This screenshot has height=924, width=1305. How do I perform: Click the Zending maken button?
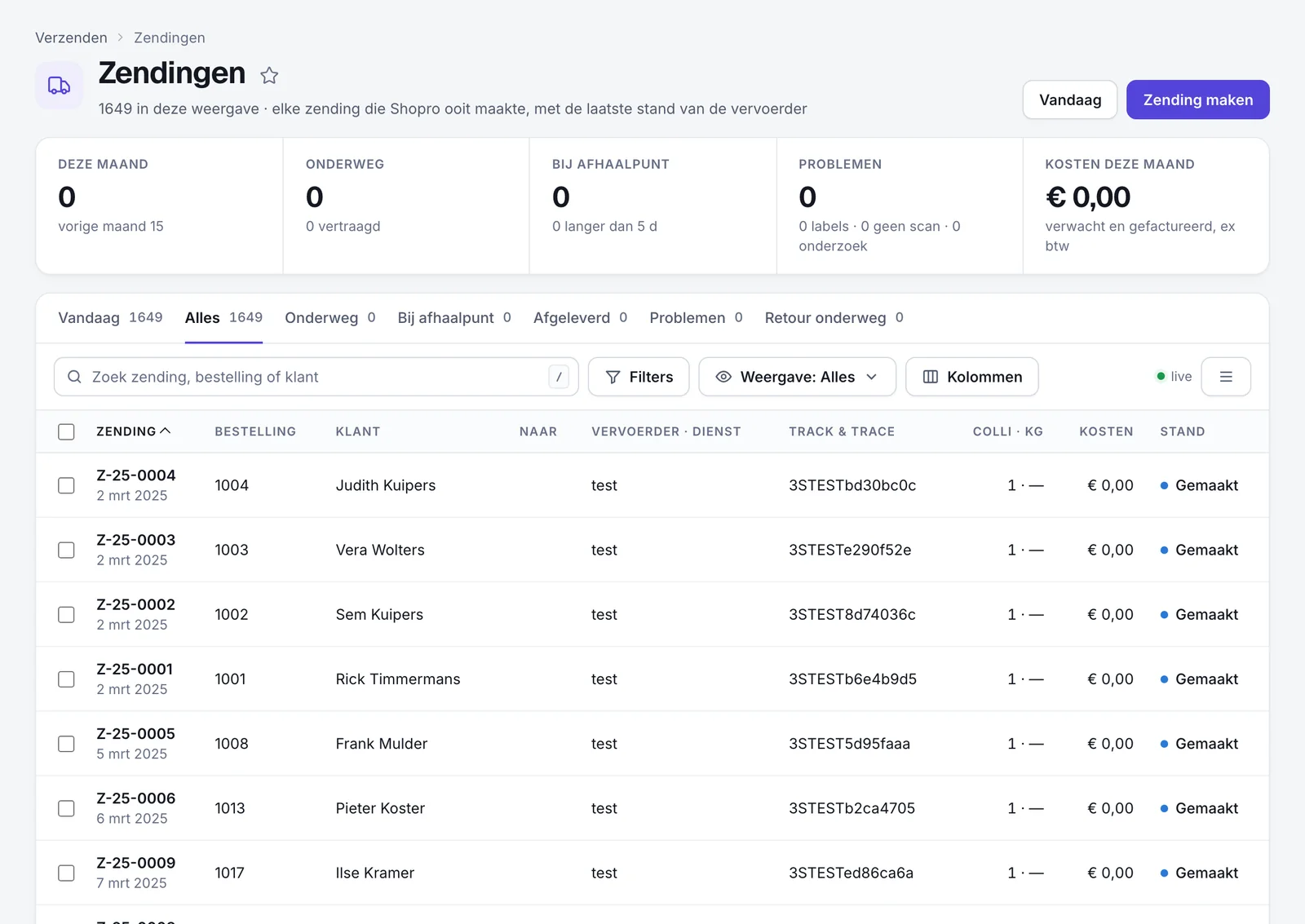[x=1197, y=99]
